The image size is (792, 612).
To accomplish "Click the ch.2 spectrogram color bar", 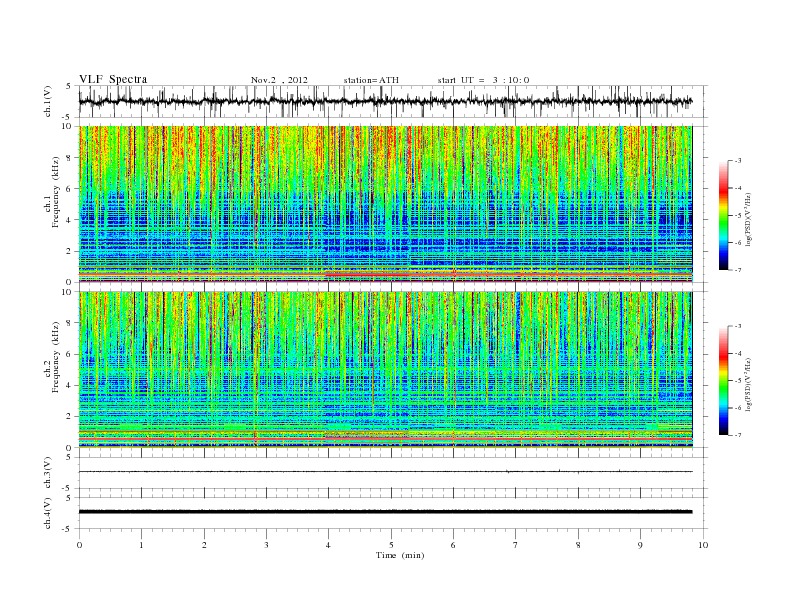I will point(724,381).
